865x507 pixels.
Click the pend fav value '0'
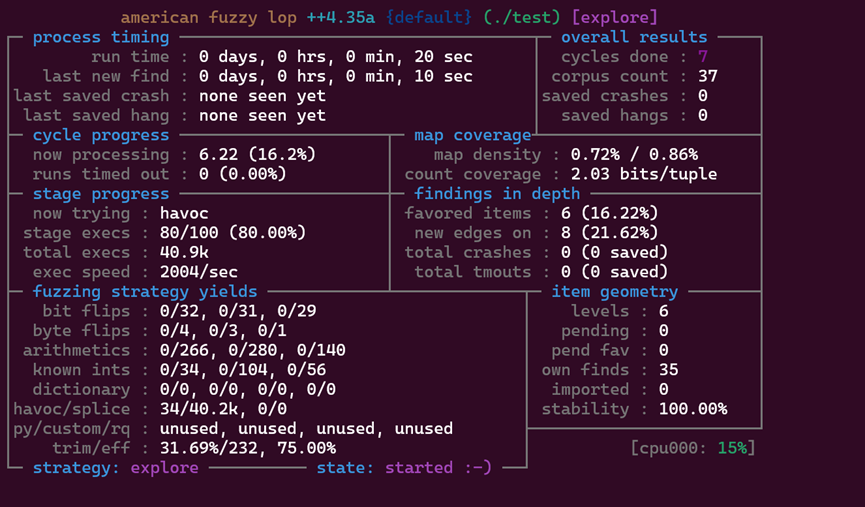click(x=664, y=350)
